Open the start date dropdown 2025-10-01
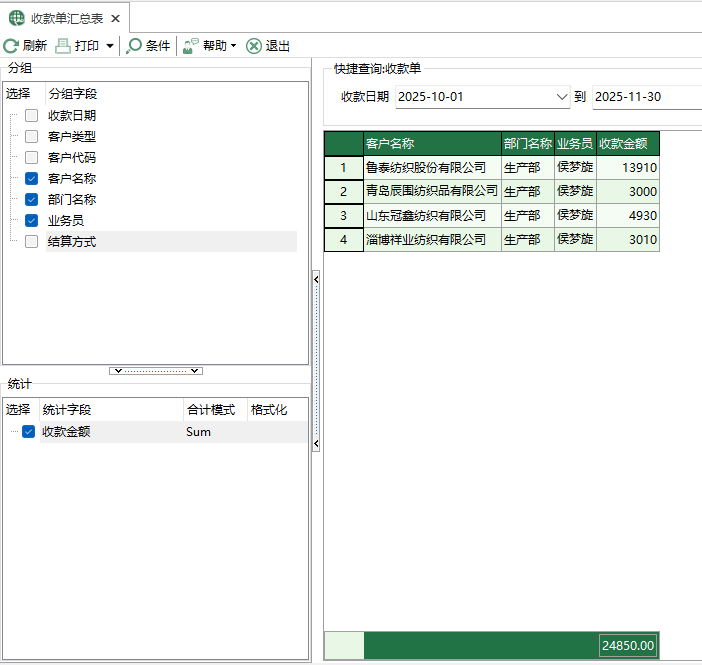 click(x=561, y=97)
